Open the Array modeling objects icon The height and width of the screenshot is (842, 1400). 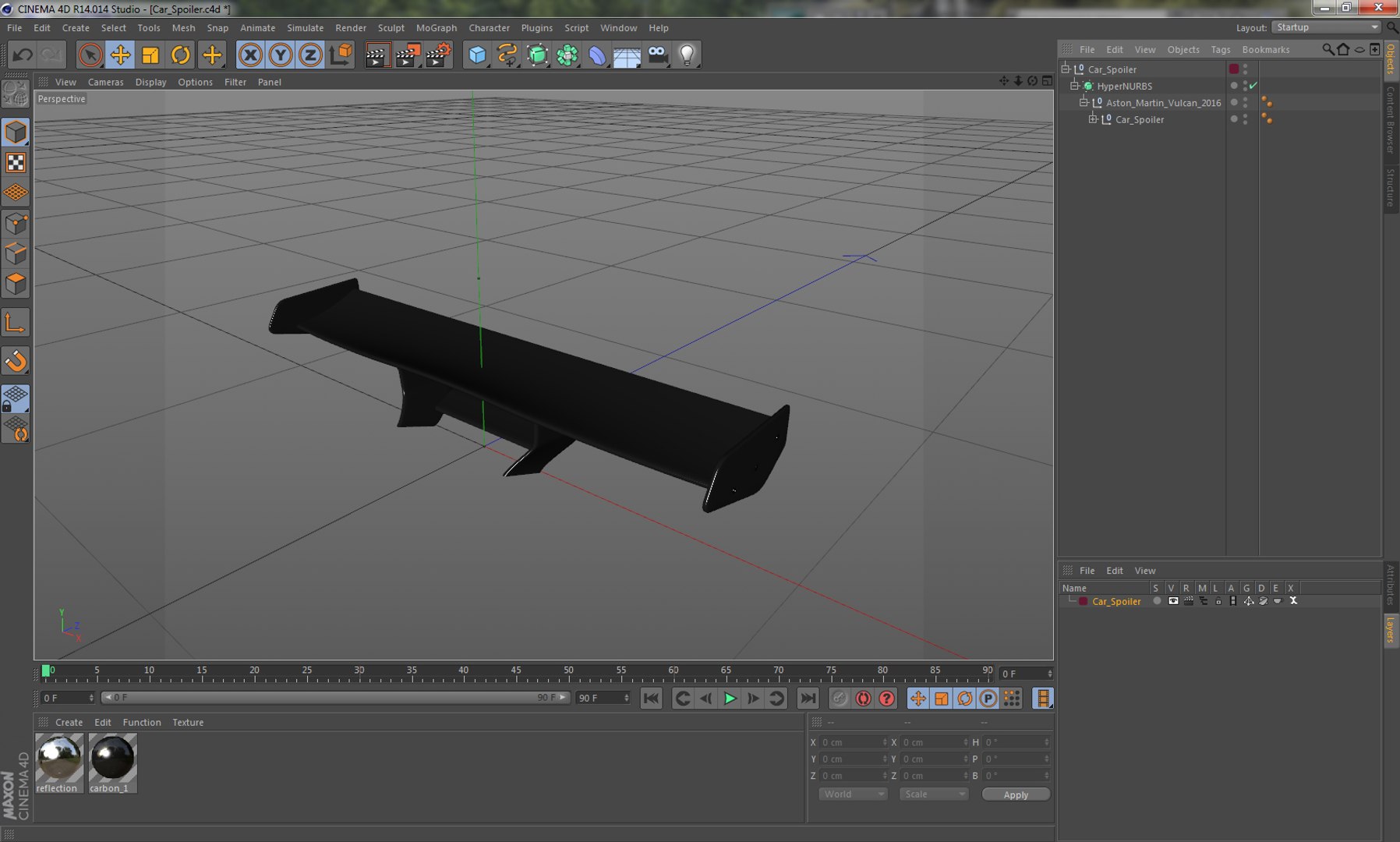567,55
